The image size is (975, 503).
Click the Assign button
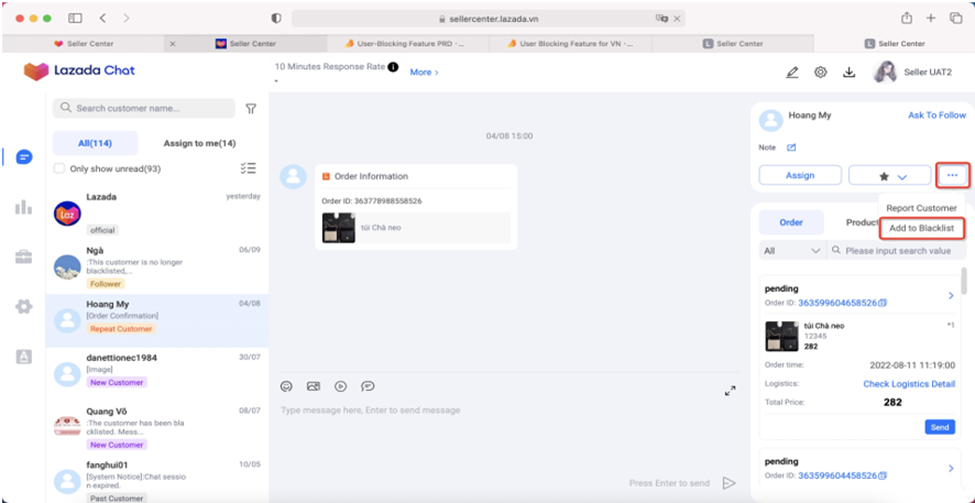[800, 175]
